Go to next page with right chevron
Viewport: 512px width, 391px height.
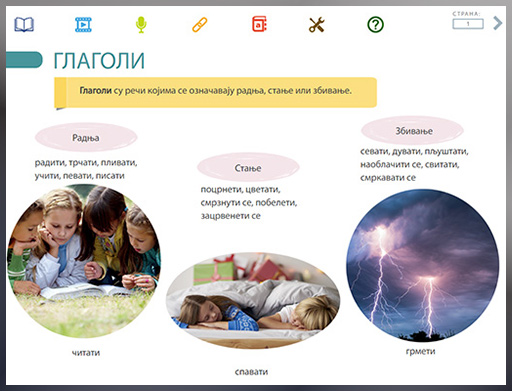point(497,23)
